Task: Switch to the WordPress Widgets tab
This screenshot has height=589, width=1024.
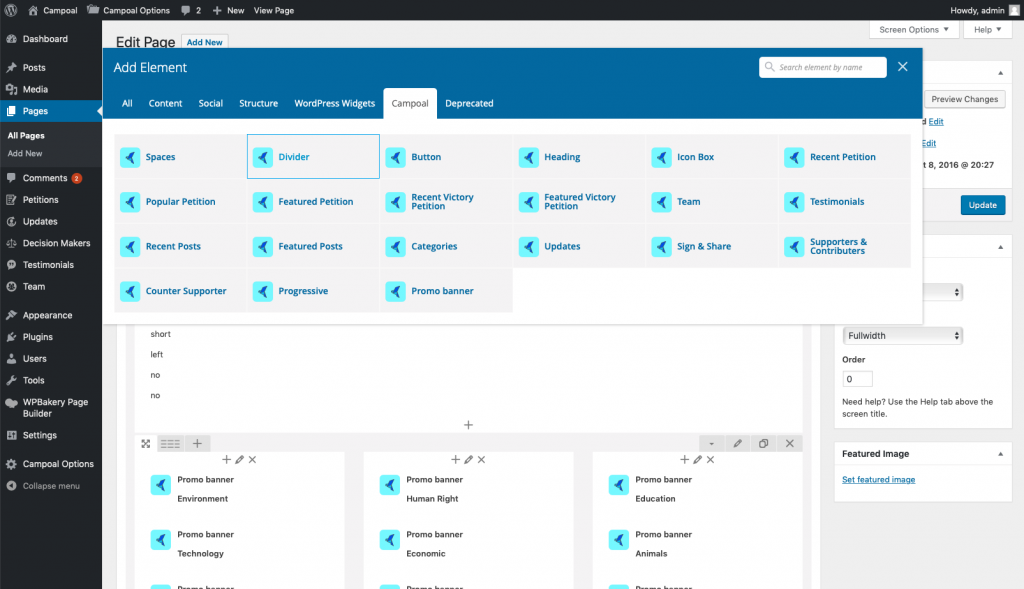Action: point(334,103)
